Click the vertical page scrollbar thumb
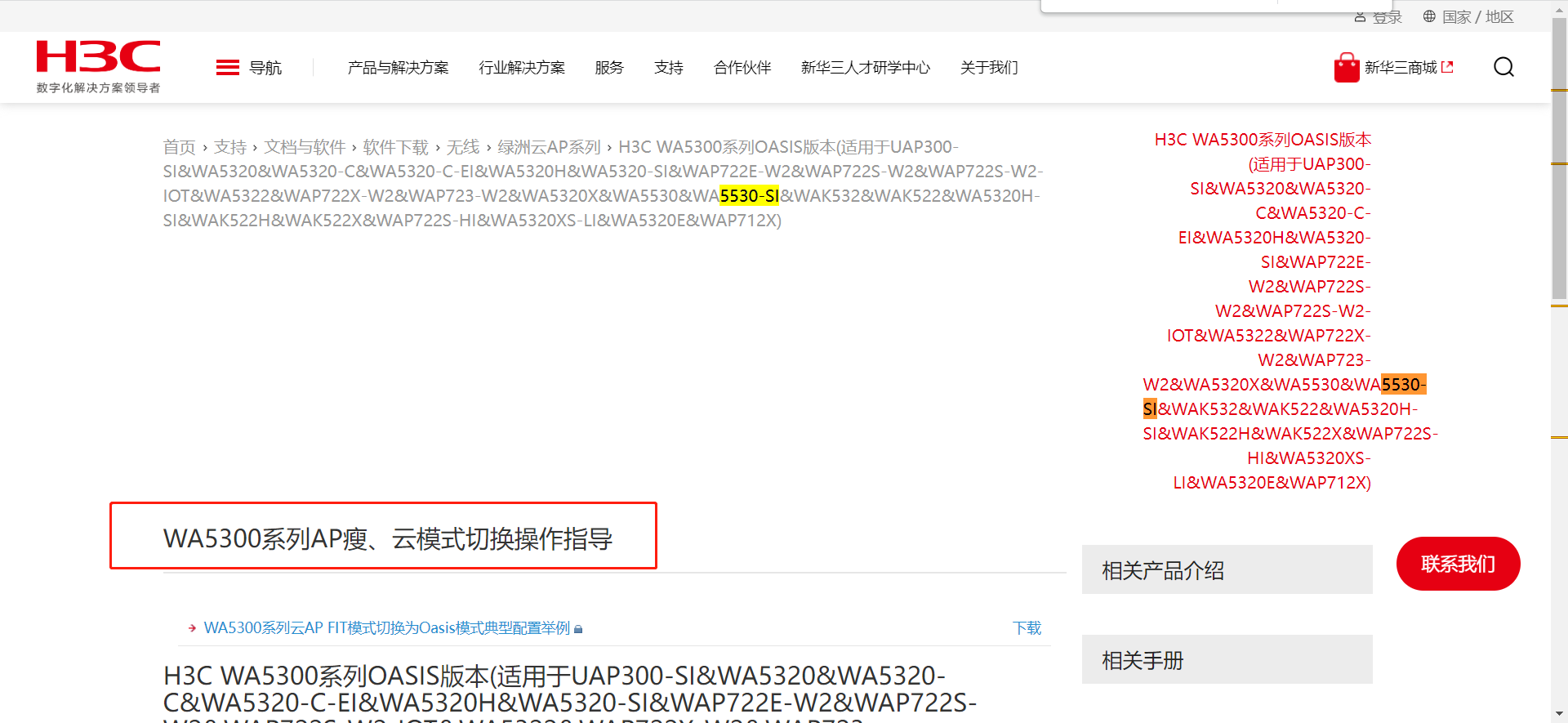This screenshot has width=1568, height=723. coord(1559,159)
